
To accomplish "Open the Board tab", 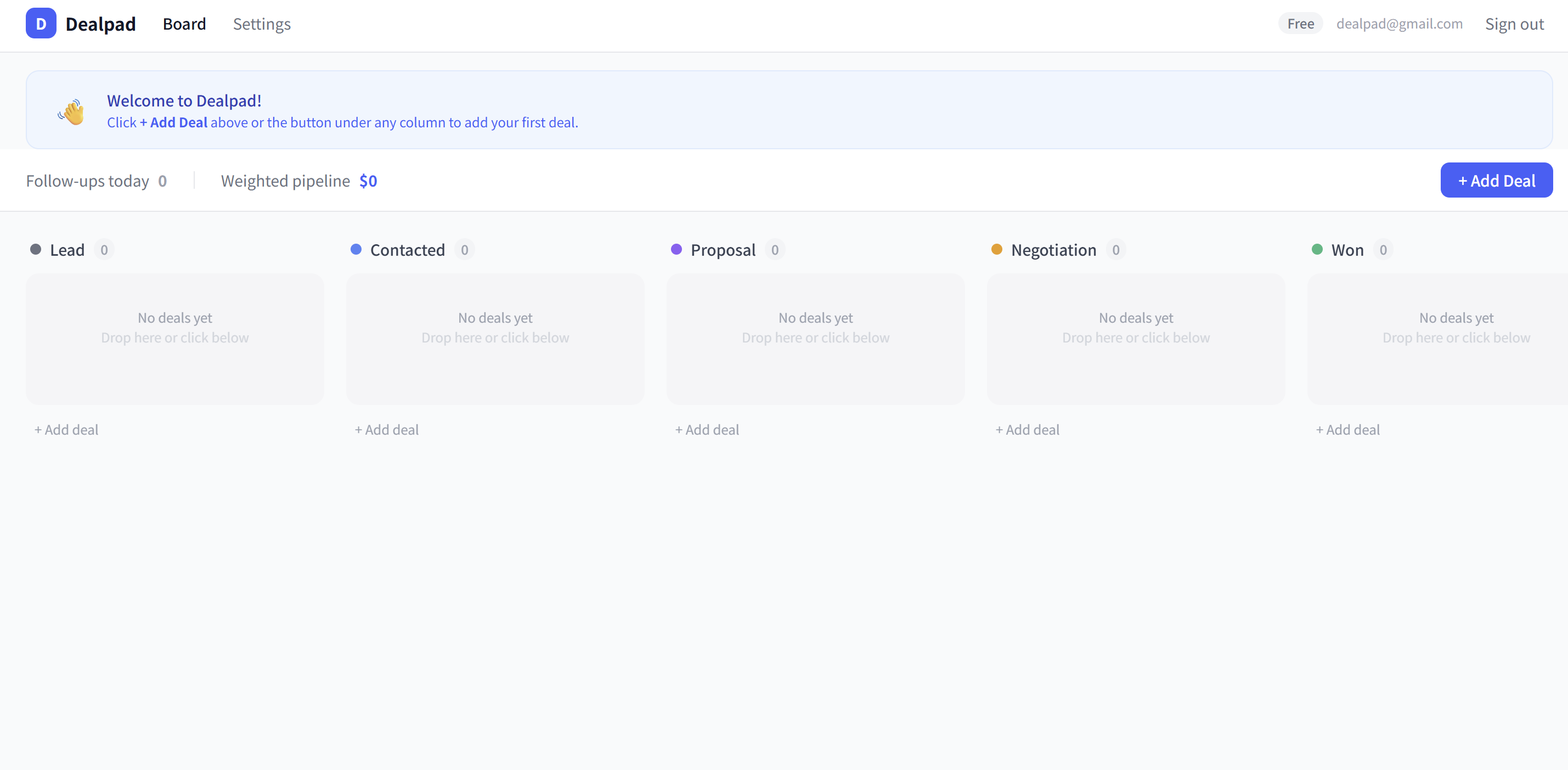I will coord(184,24).
